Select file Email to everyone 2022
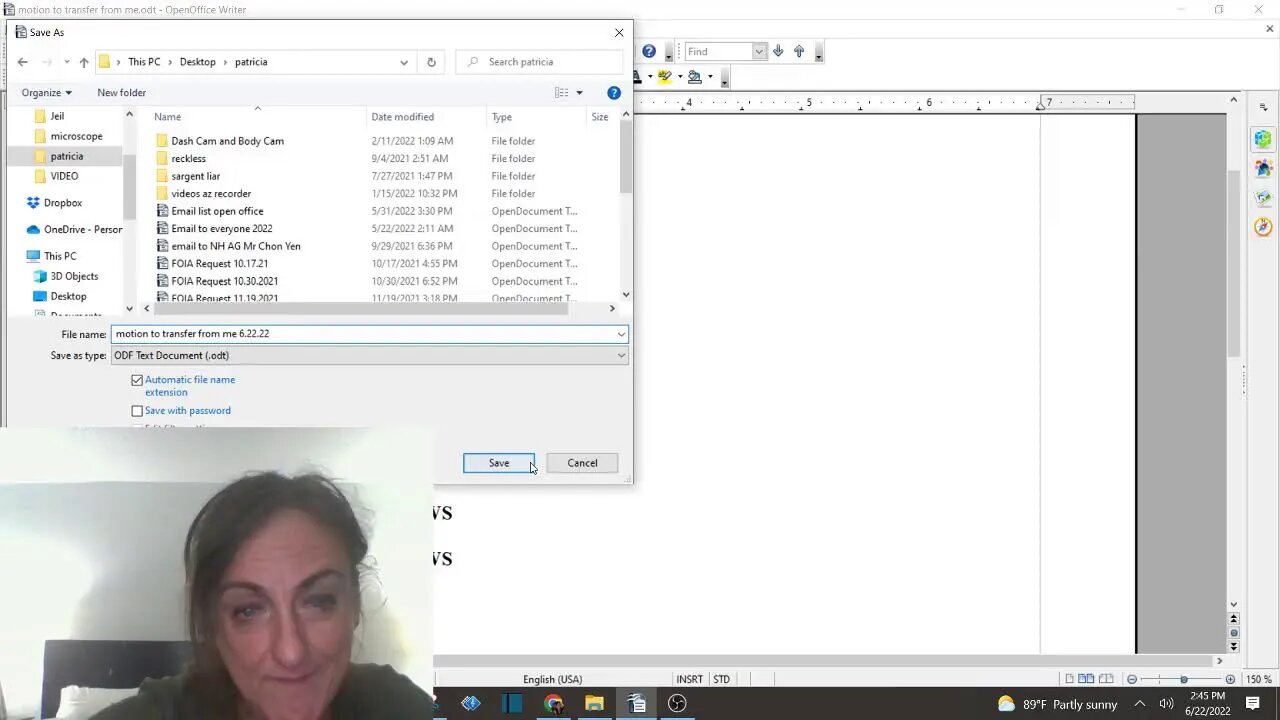 [x=221, y=228]
